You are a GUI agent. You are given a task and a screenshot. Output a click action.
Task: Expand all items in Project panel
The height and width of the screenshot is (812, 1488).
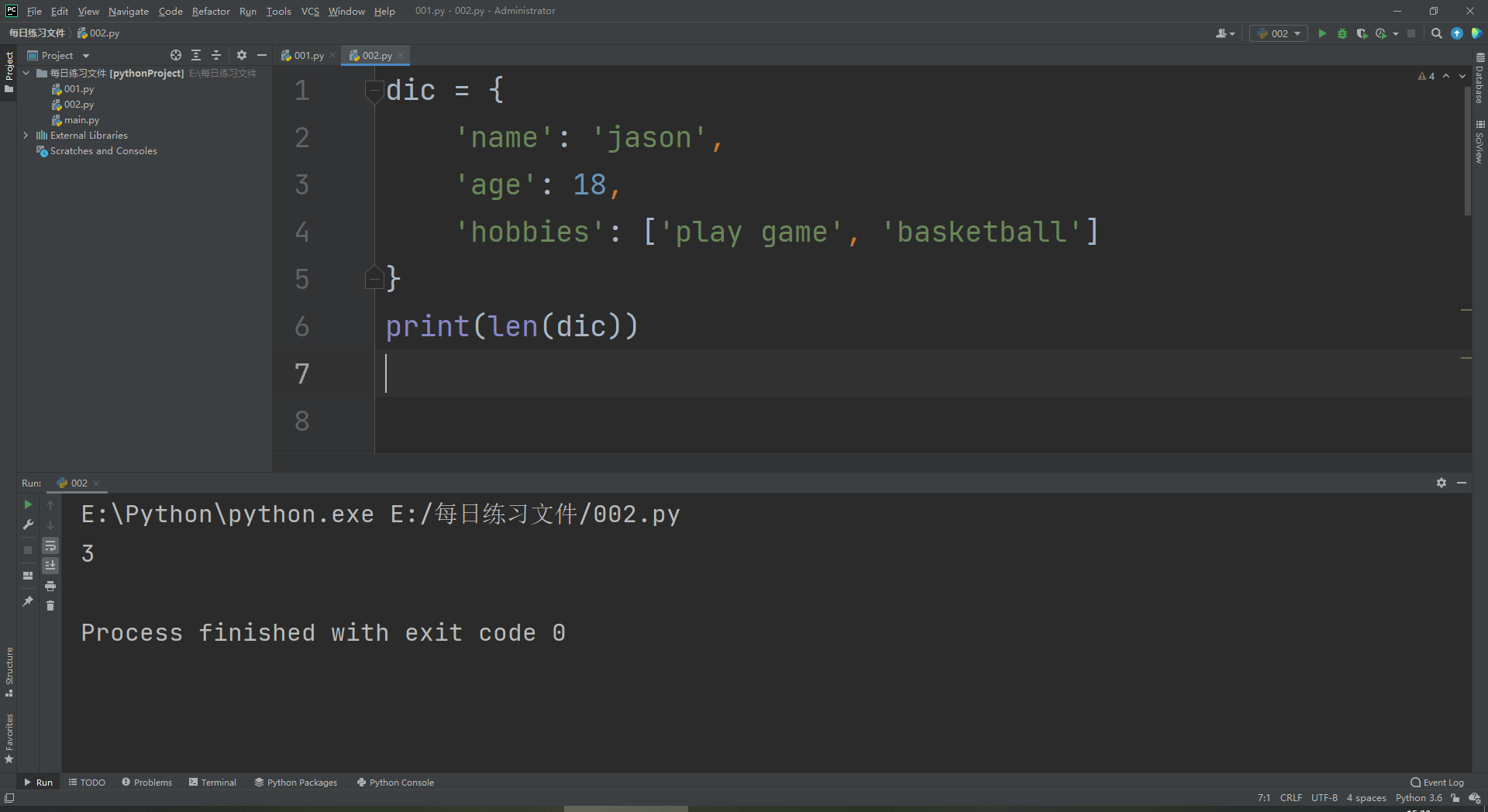coord(196,55)
